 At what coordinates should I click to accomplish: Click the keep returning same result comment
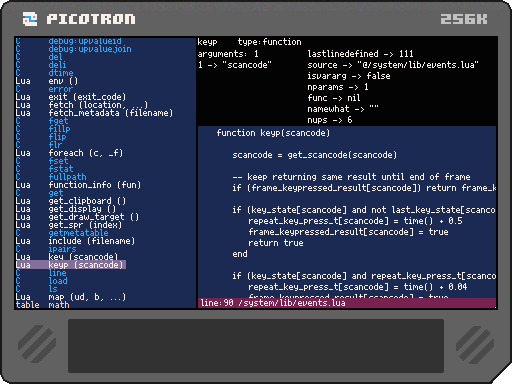(x=351, y=177)
